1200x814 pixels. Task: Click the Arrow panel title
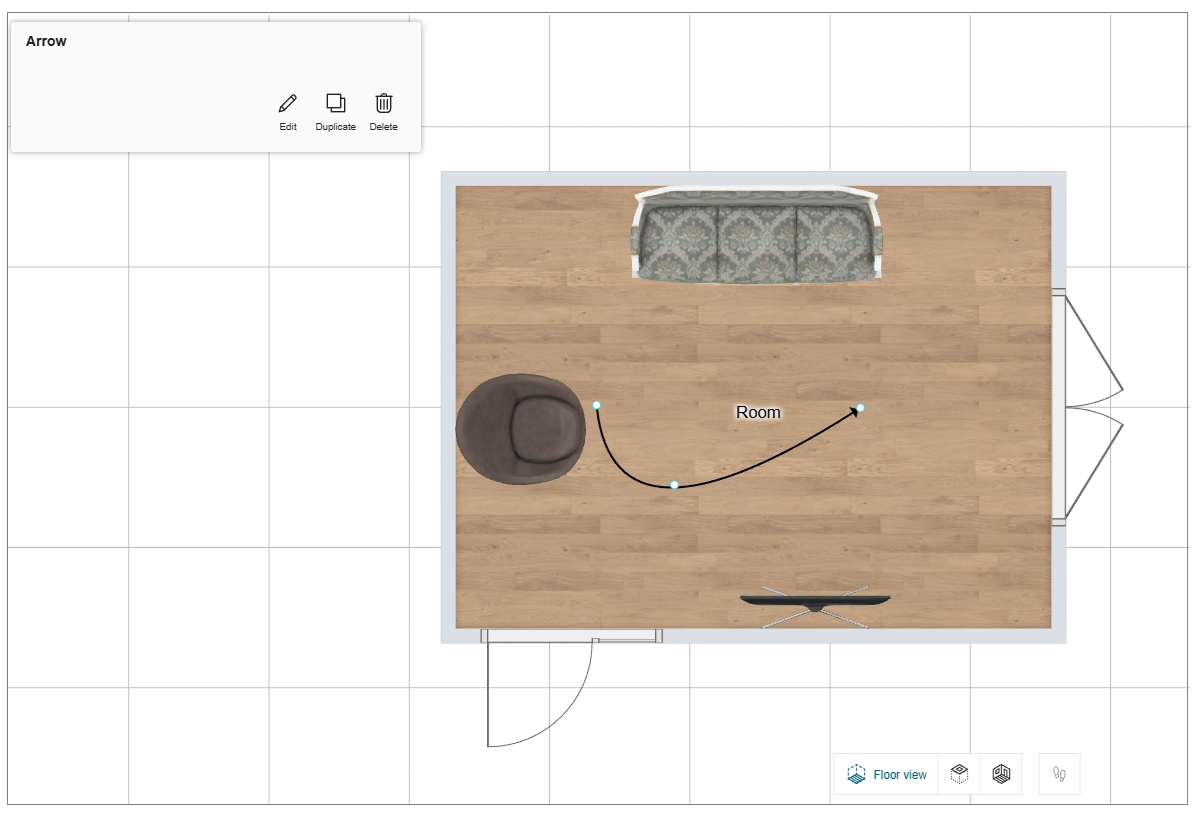click(46, 41)
